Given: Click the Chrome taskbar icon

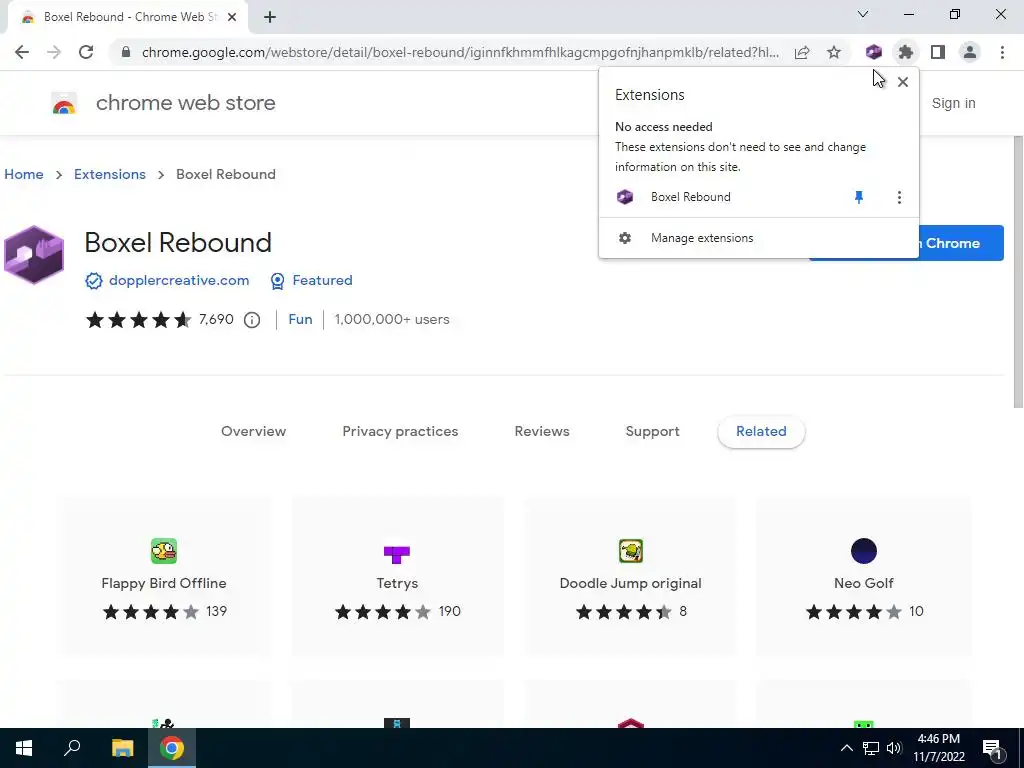Looking at the screenshot, I should click(172, 748).
